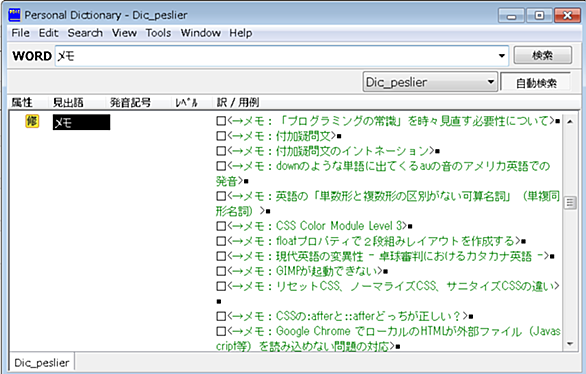The image size is (586, 374).
Task: Tick the checkbox before メモ：付加疑問文
Action: tap(221, 136)
